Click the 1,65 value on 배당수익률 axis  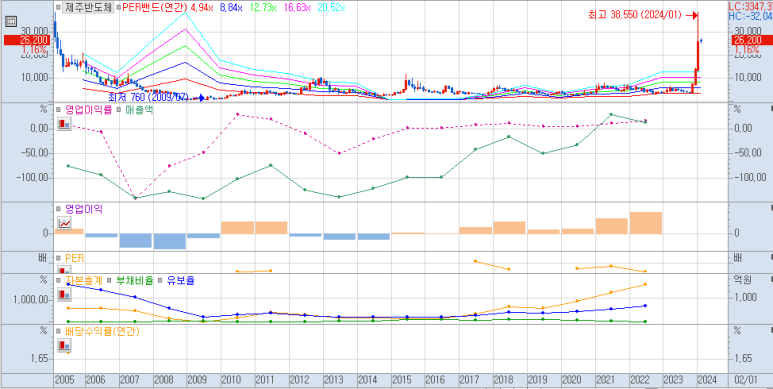(x=38, y=358)
